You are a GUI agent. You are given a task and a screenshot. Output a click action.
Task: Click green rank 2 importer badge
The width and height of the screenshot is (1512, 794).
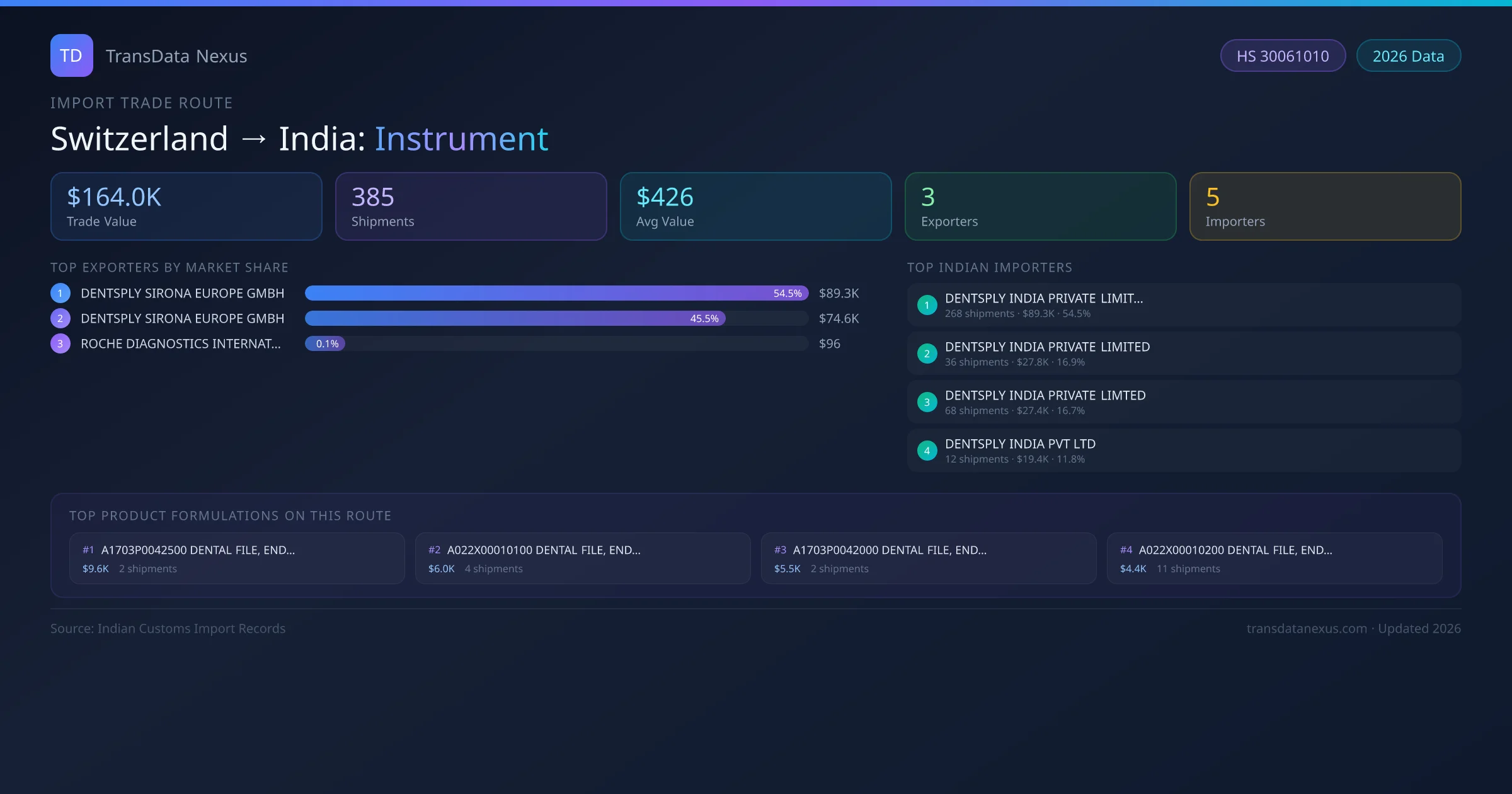click(927, 354)
